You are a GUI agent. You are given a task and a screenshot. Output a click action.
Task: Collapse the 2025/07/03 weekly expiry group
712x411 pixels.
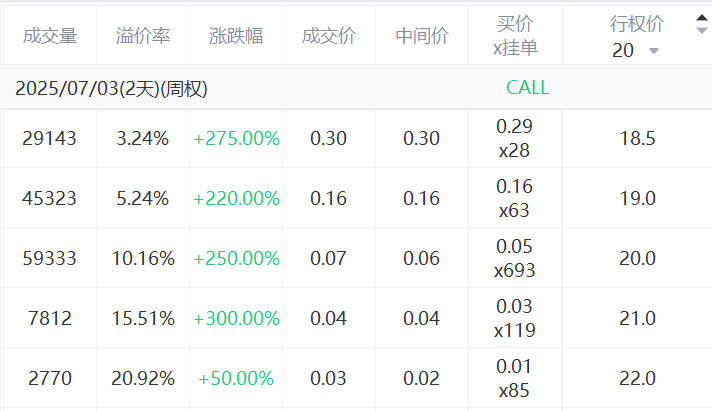(111, 88)
